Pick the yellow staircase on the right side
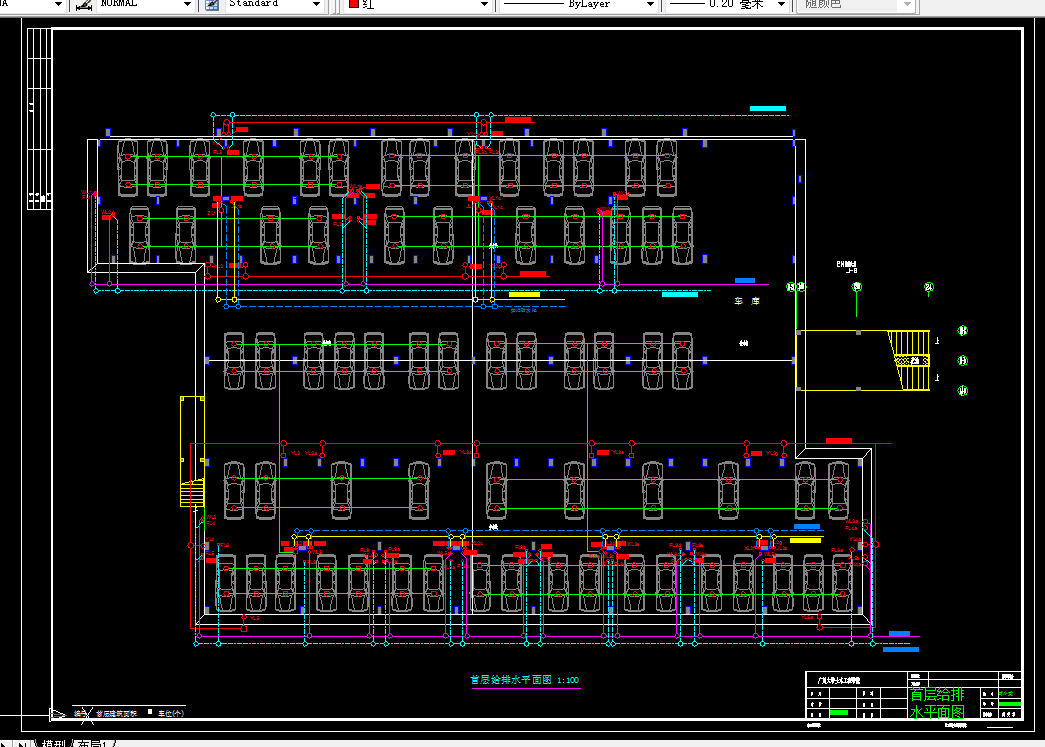 [x=910, y=360]
